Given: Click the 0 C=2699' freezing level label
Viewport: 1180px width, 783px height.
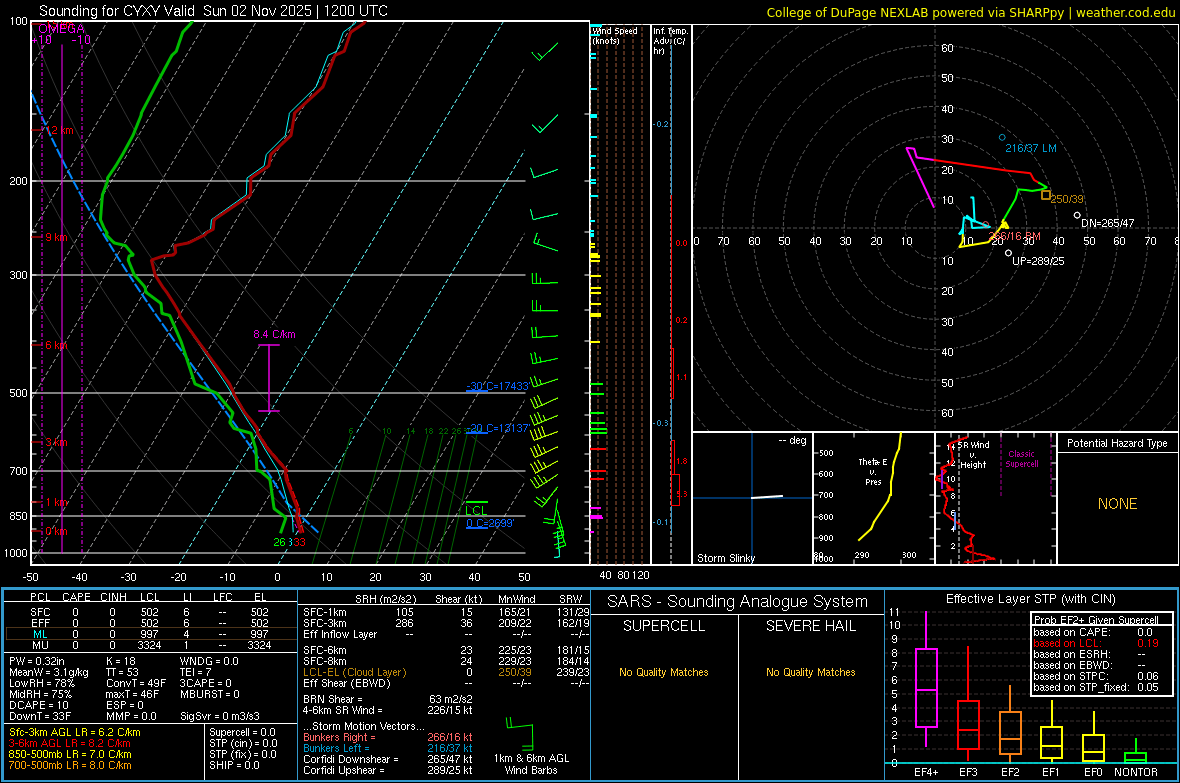Looking at the screenshot, I should pyautogui.click(x=490, y=523).
